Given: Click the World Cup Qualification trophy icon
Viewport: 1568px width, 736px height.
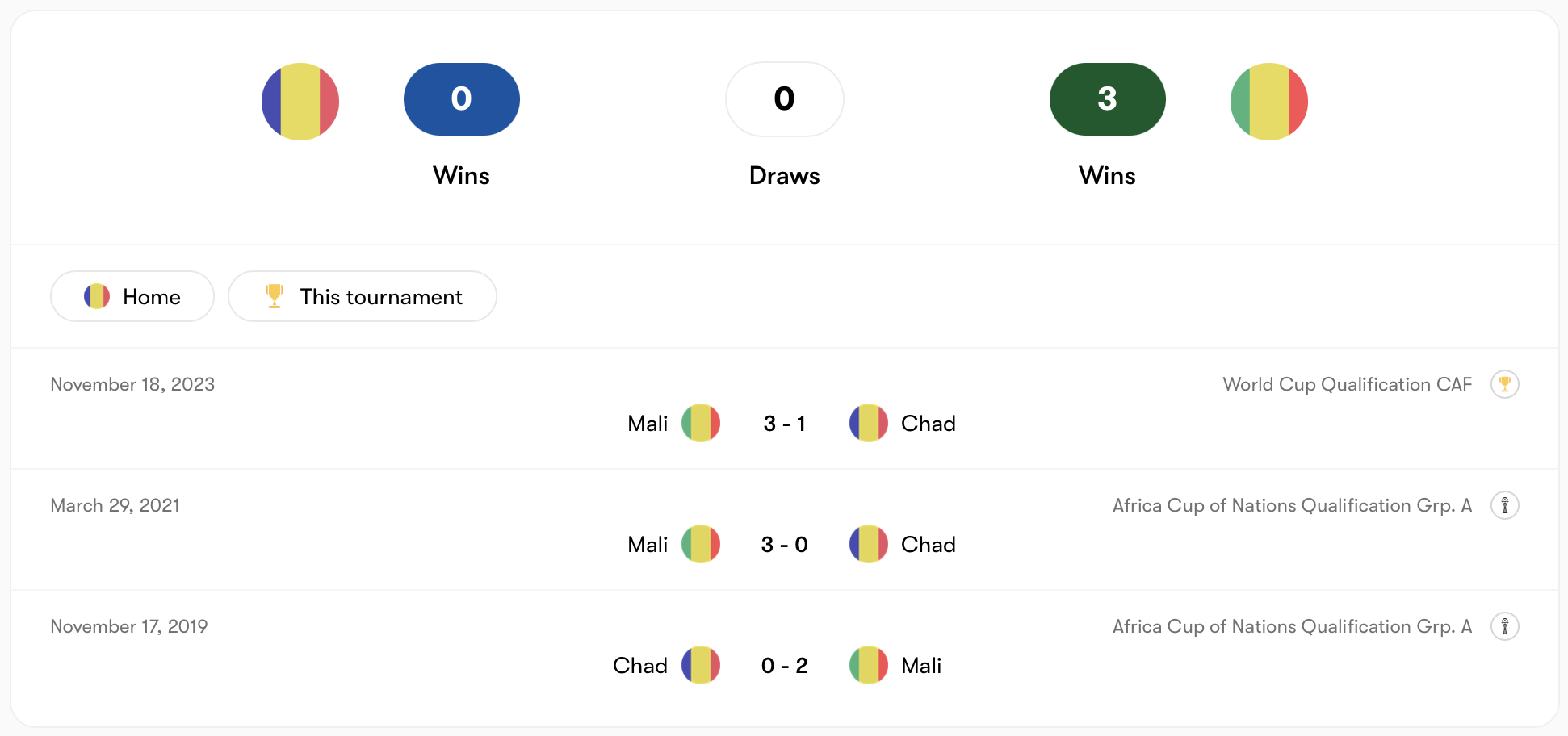Looking at the screenshot, I should [1504, 384].
